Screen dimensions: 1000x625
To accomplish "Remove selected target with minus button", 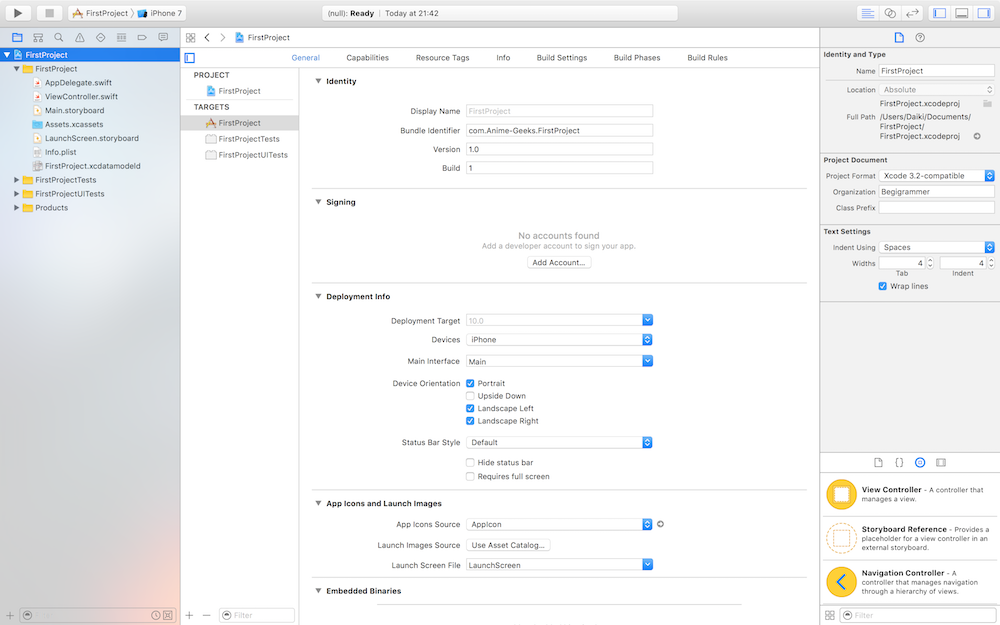I will [207, 615].
